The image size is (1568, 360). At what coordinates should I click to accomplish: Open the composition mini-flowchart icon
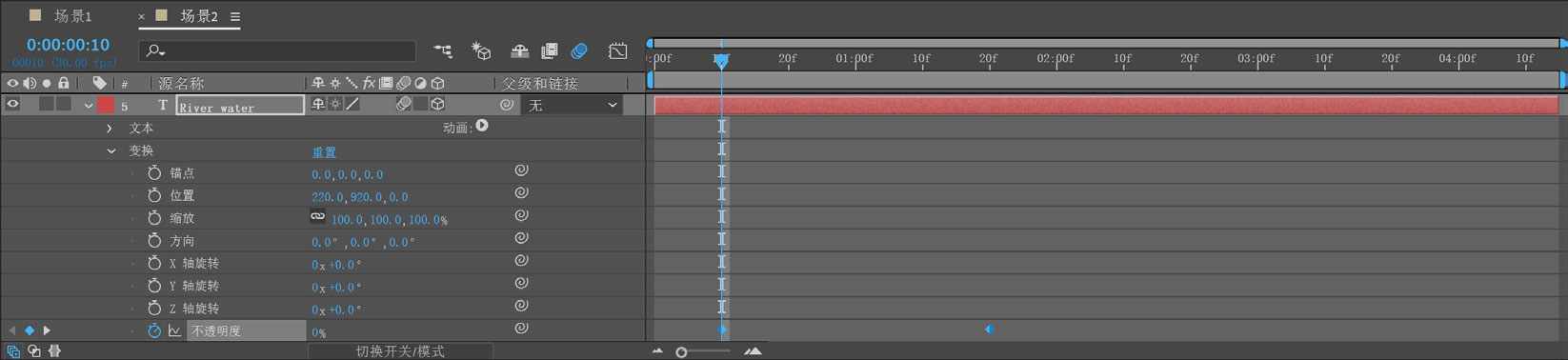443,50
